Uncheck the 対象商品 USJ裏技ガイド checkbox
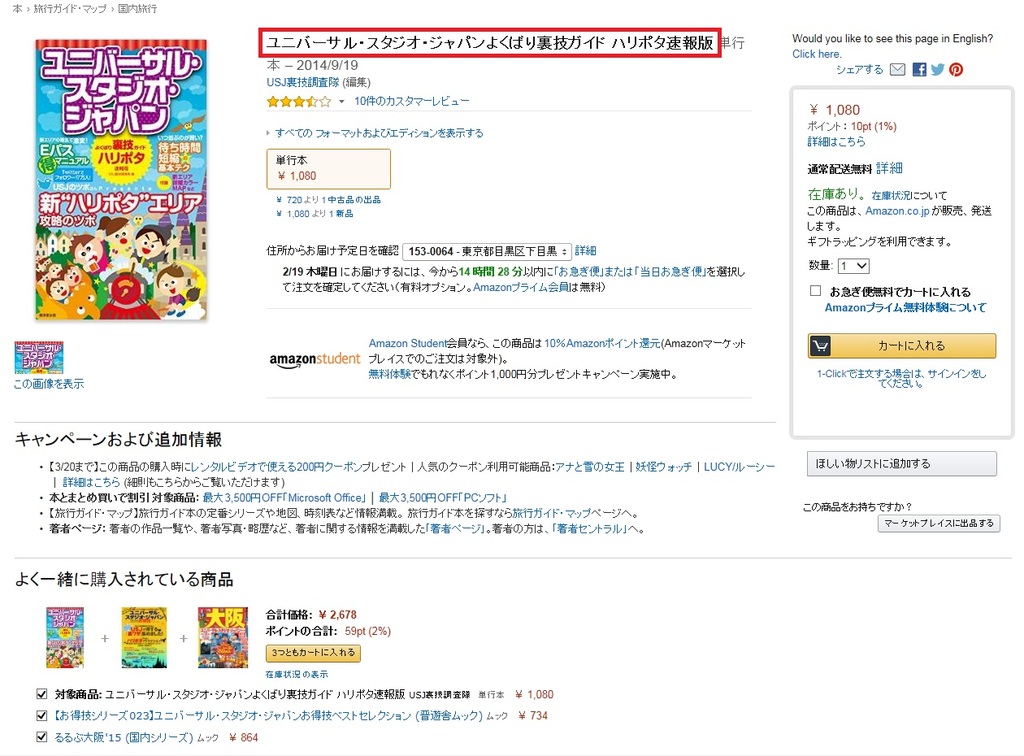Viewport: 1024px width, 756px height. pos(42,694)
